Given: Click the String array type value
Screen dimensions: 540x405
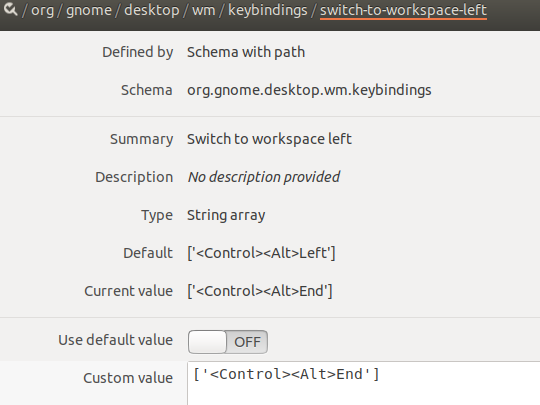Looking at the screenshot, I should [x=226, y=215].
